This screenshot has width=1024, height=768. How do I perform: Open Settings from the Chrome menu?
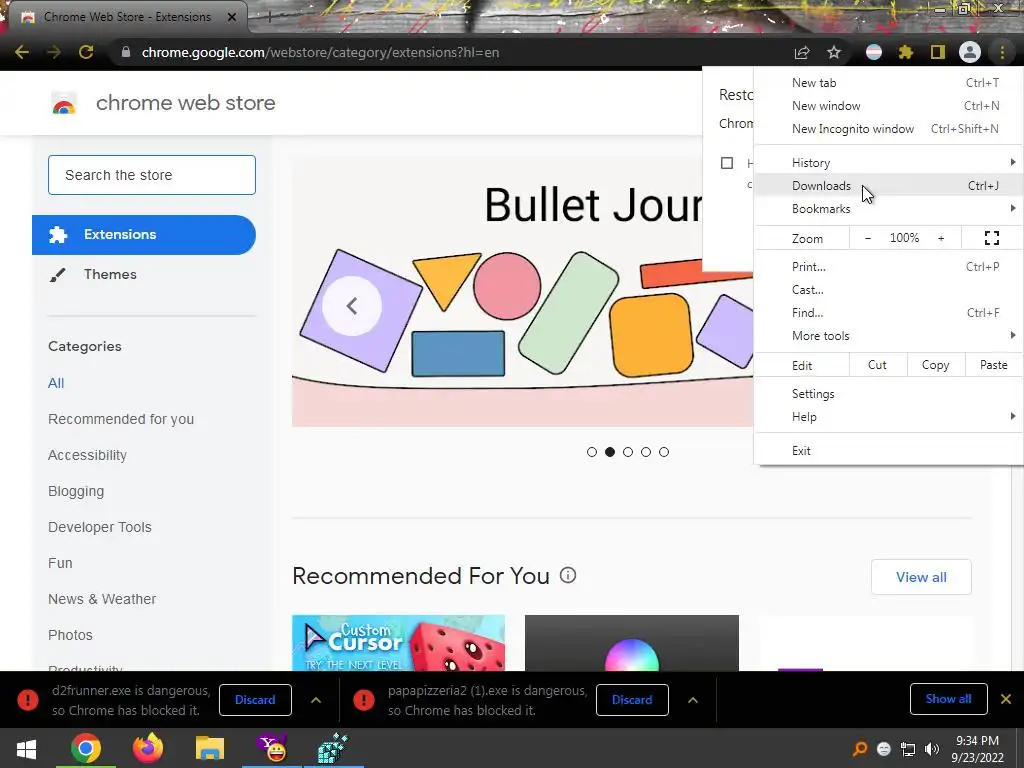[x=889, y=394]
